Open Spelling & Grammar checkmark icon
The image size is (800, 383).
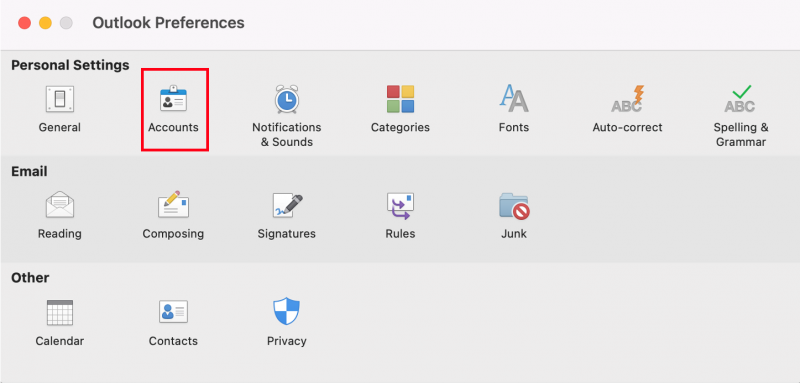(740, 99)
